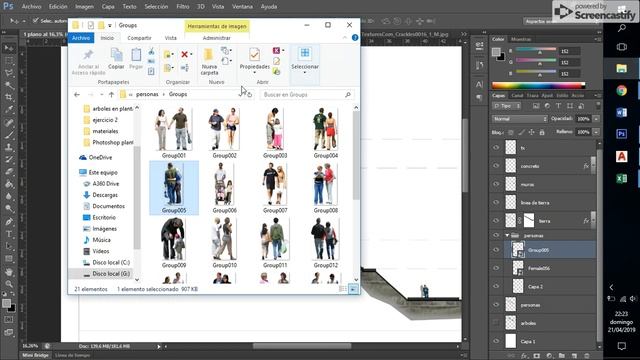Screen dimensions: 640x360
Task: Switch Explorer to large icons view button
Action: pyautogui.click(x=353, y=289)
